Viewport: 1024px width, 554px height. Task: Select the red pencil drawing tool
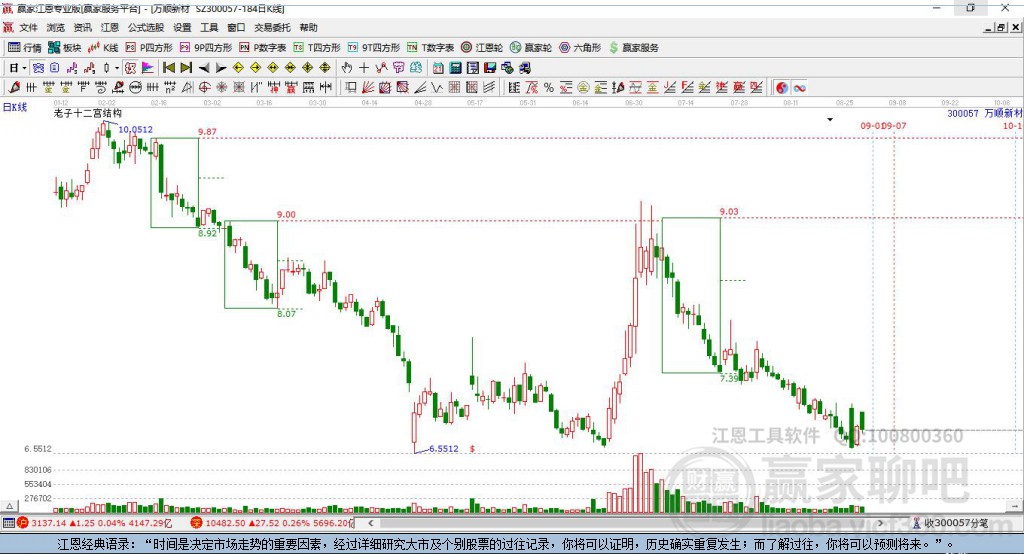(14, 88)
